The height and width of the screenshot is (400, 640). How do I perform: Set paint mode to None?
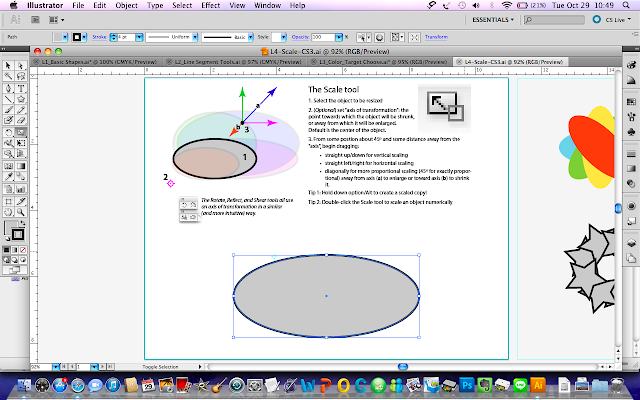[x=23, y=250]
